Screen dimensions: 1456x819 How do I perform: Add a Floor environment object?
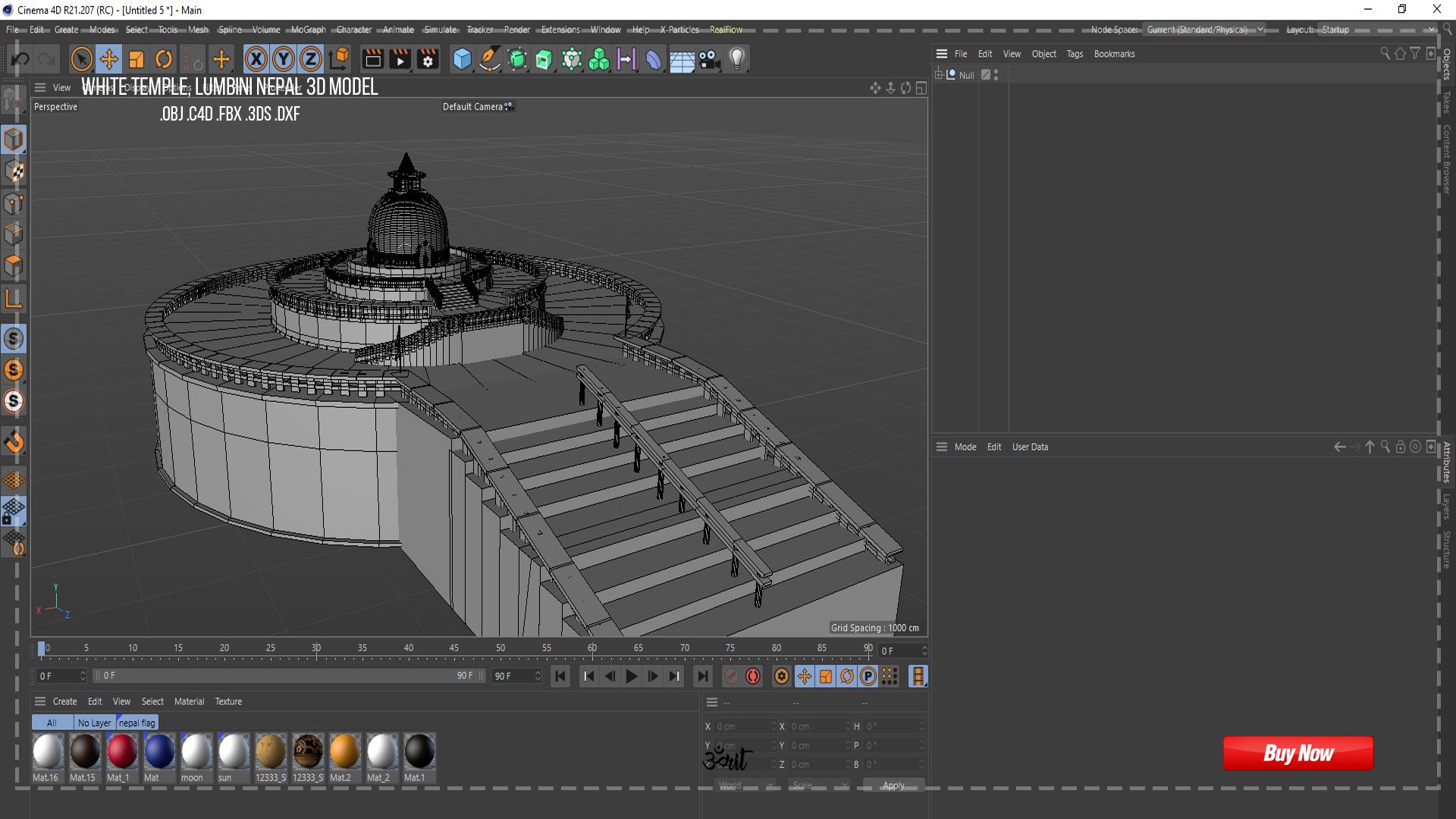tap(682, 59)
